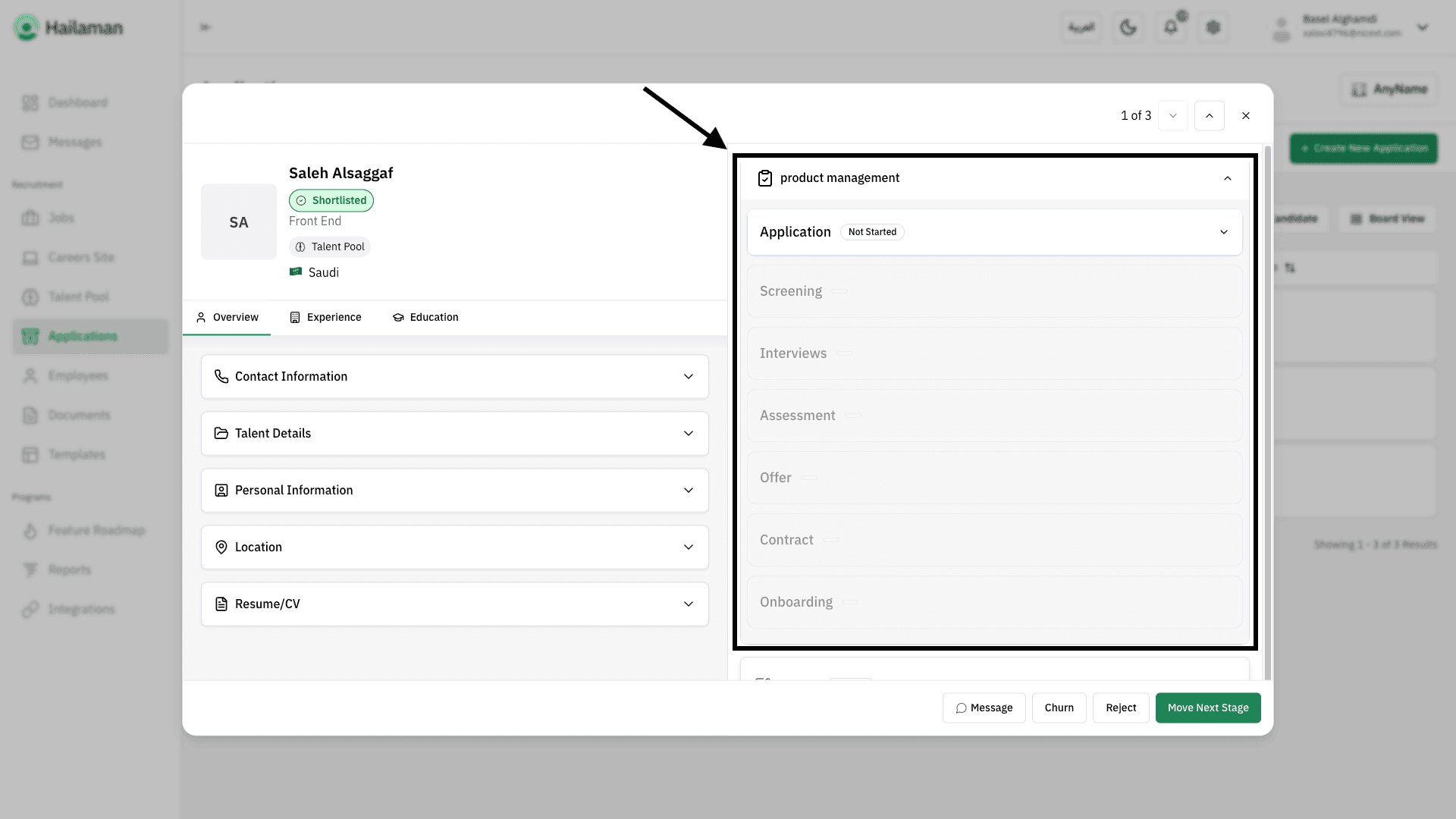Viewport: 1456px width, 819px height.
Task: Collapse the product management section
Action: (x=1228, y=178)
